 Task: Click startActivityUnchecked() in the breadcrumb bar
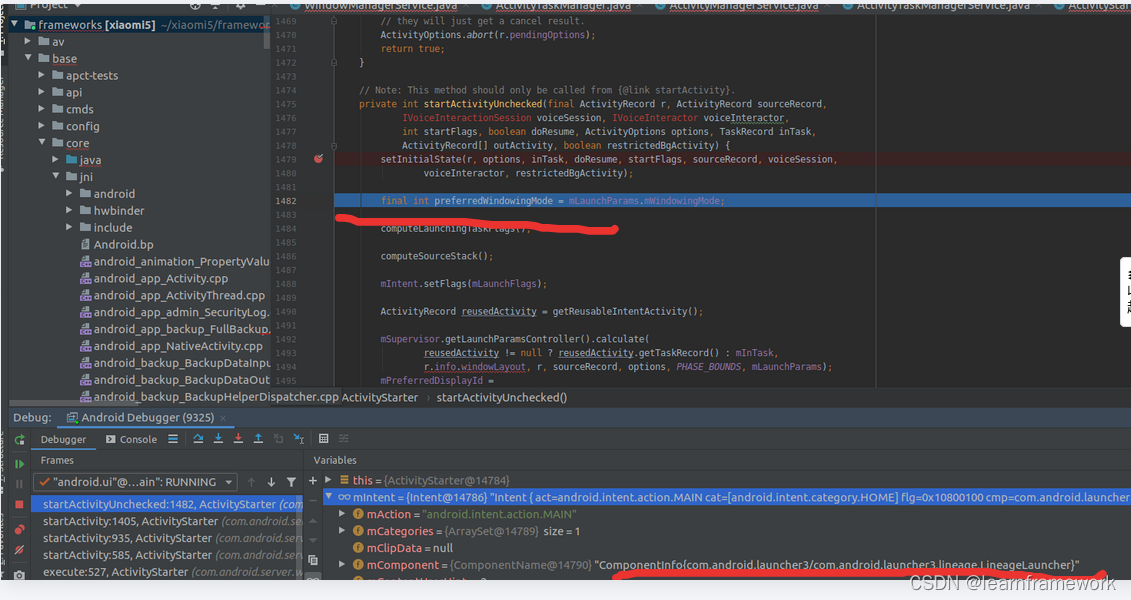pyautogui.click(x=502, y=397)
